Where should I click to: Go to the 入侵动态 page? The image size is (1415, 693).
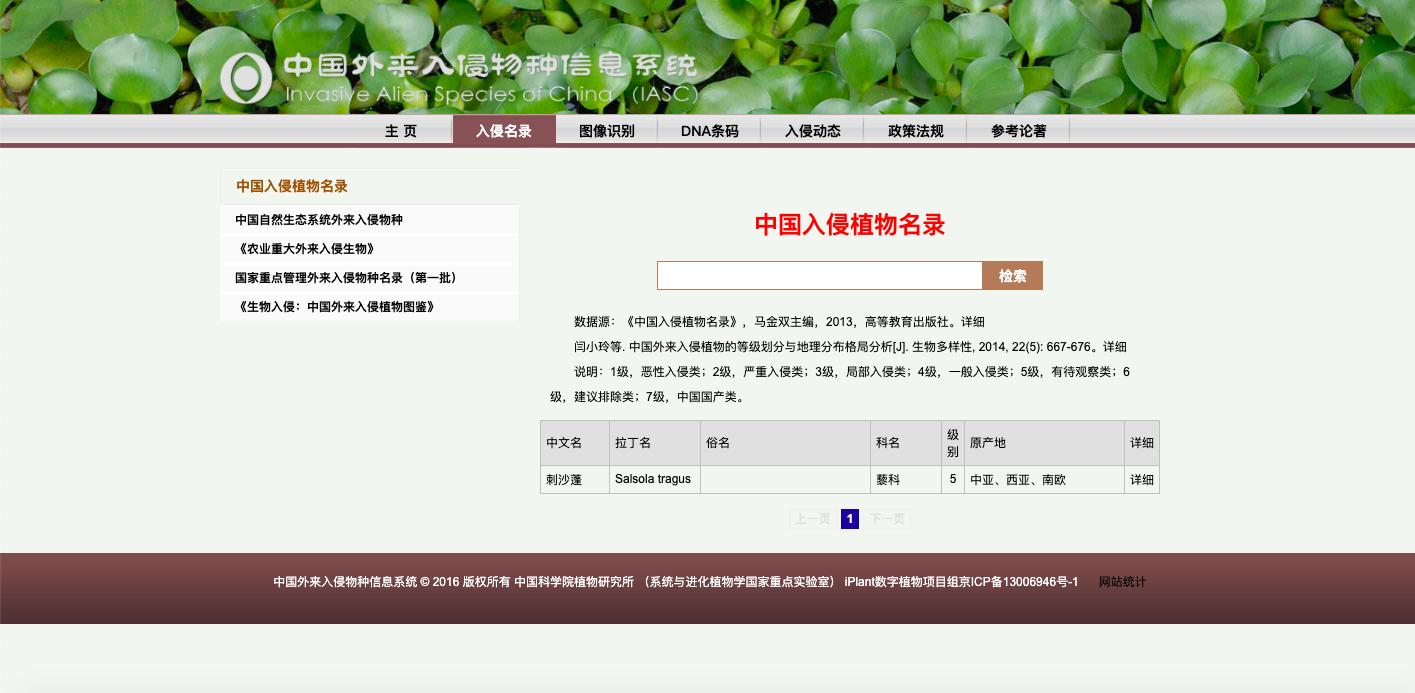[x=812, y=130]
